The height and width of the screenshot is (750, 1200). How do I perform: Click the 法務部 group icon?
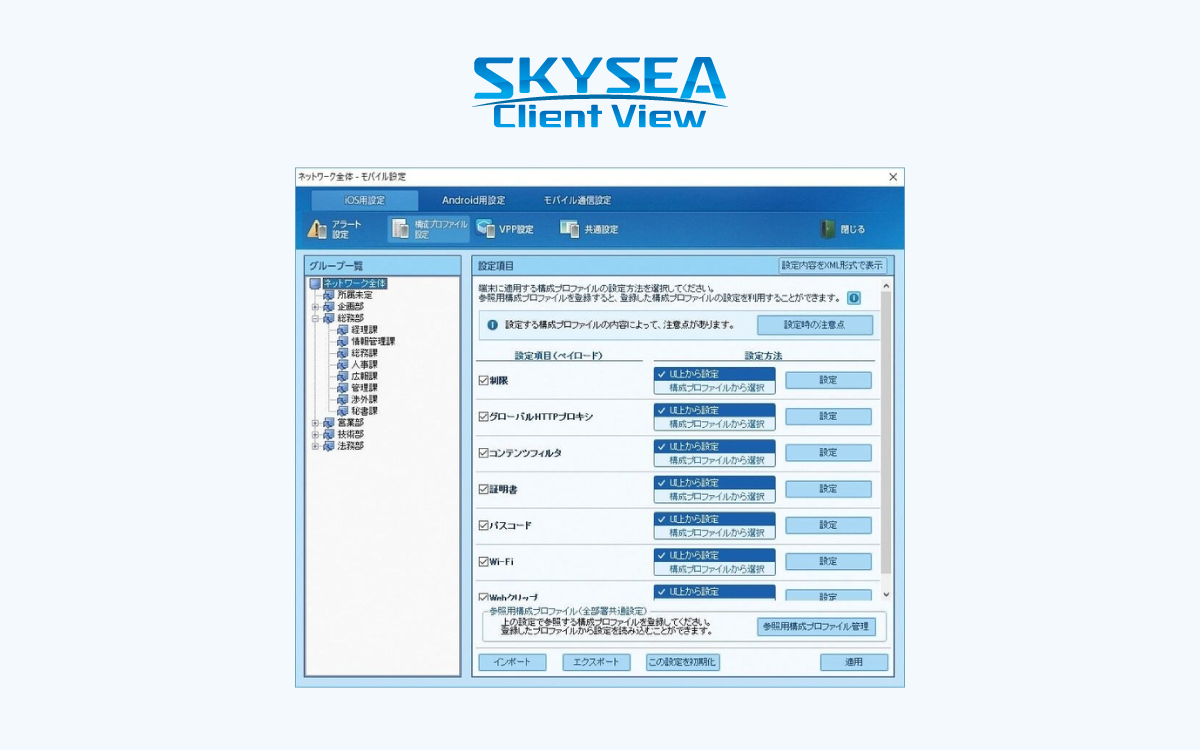pos(329,446)
